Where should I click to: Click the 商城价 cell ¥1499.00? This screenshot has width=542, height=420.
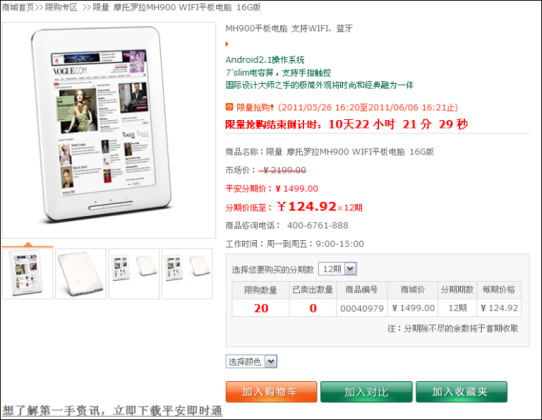(x=413, y=308)
